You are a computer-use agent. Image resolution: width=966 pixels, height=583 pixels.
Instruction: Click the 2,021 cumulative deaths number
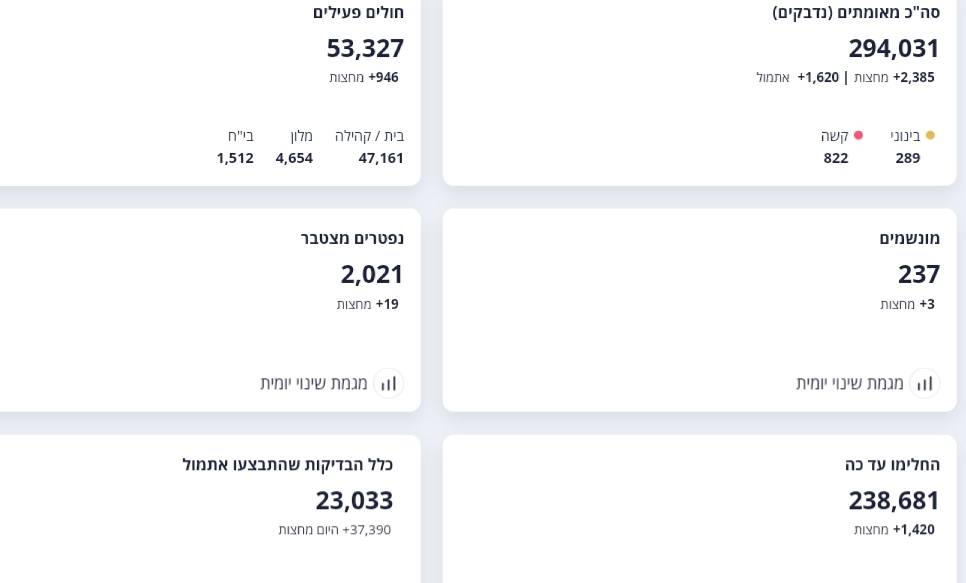click(371, 273)
